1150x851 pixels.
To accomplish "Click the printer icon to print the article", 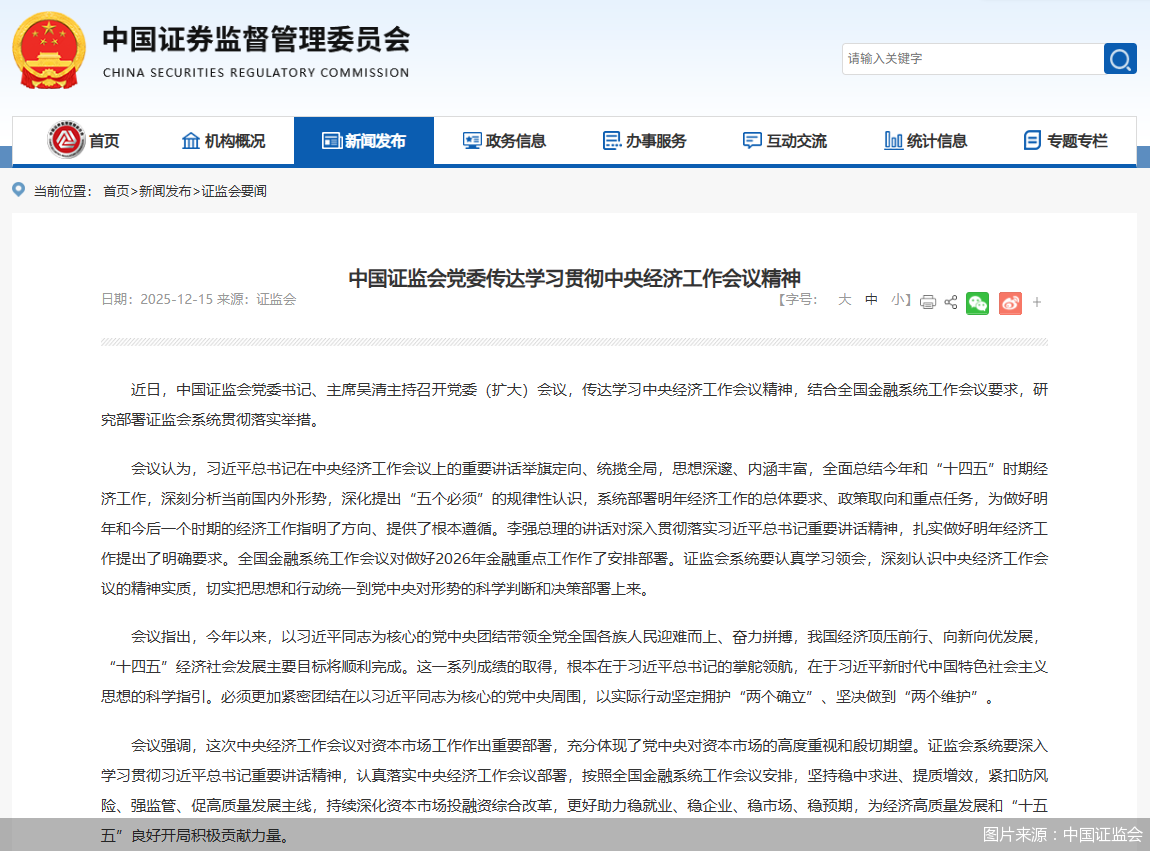I will click(x=928, y=302).
